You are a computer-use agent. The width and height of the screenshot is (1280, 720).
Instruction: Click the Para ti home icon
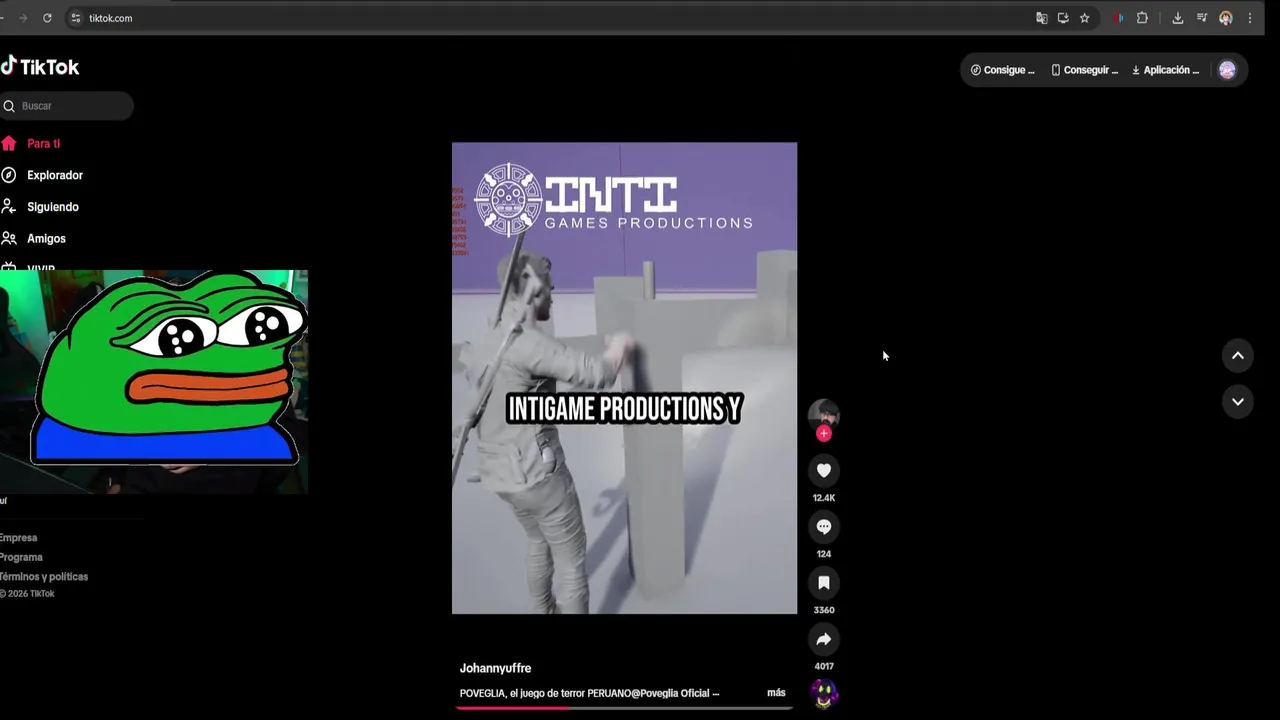tap(8, 144)
